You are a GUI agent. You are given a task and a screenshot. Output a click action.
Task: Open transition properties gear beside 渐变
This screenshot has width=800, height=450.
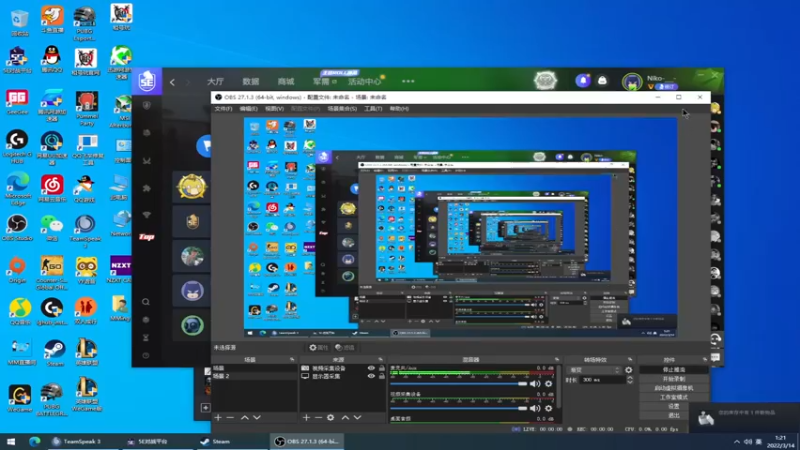(x=629, y=370)
